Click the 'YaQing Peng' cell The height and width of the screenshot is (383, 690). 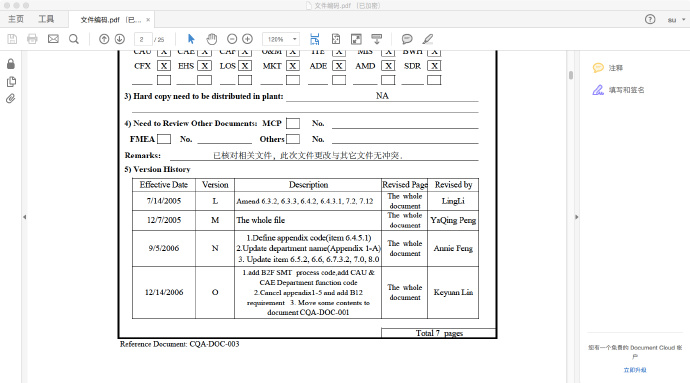[453, 220]
